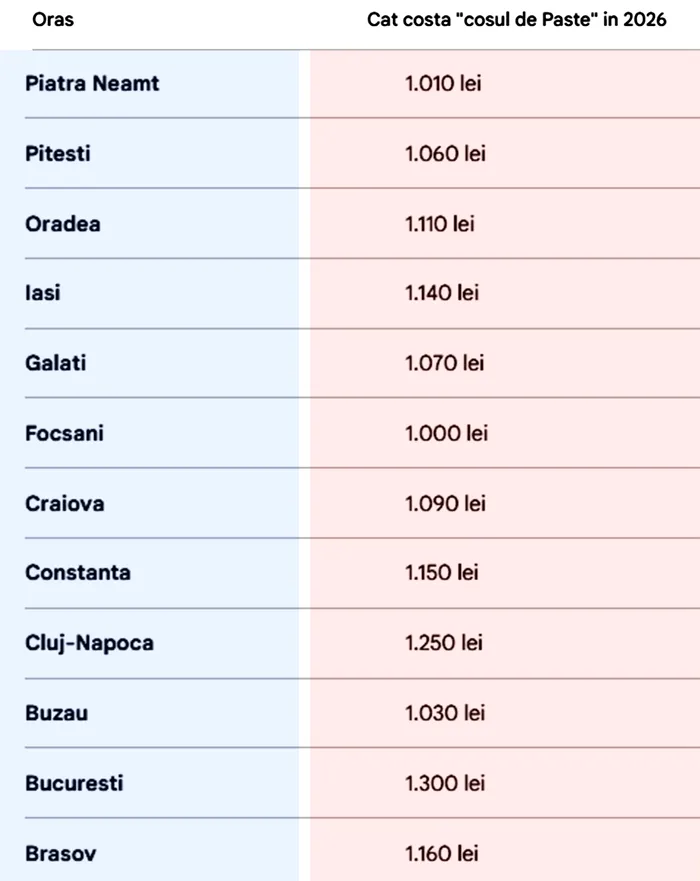
Task: Click the 1.060 lei value
Action: [445, 154]
